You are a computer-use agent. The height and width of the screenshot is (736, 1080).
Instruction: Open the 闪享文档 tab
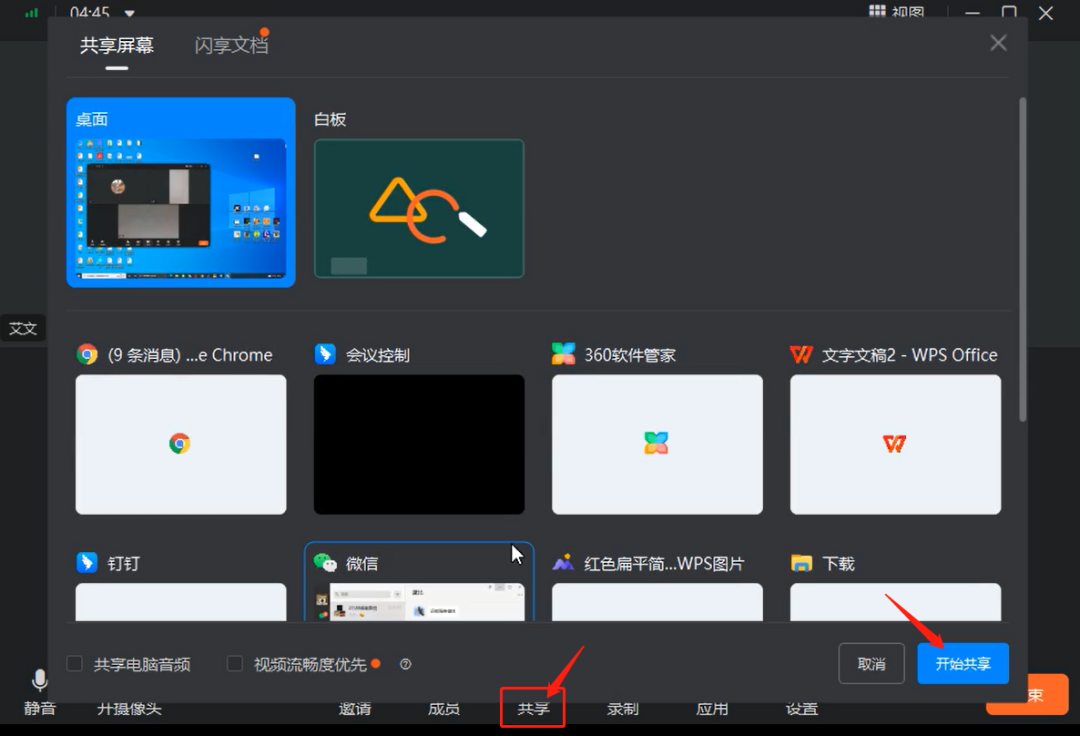(x=231, y=45)
